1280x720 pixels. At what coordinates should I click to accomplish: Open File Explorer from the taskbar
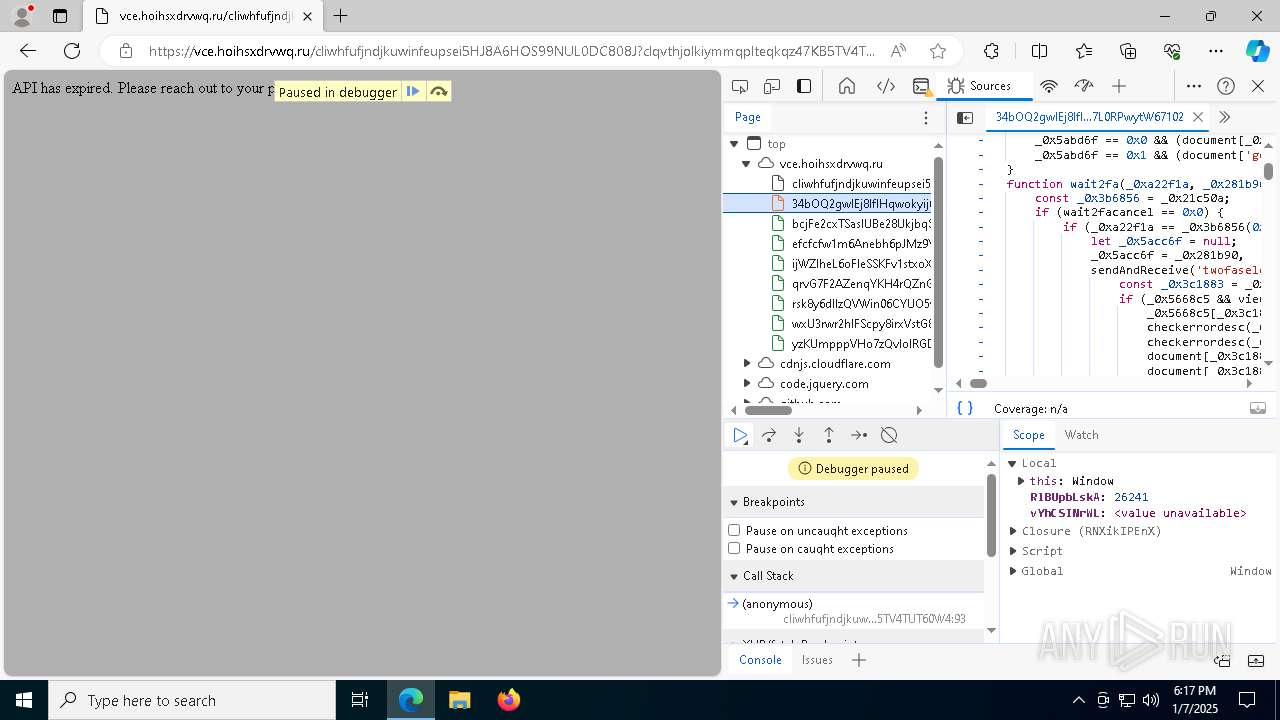459,700
